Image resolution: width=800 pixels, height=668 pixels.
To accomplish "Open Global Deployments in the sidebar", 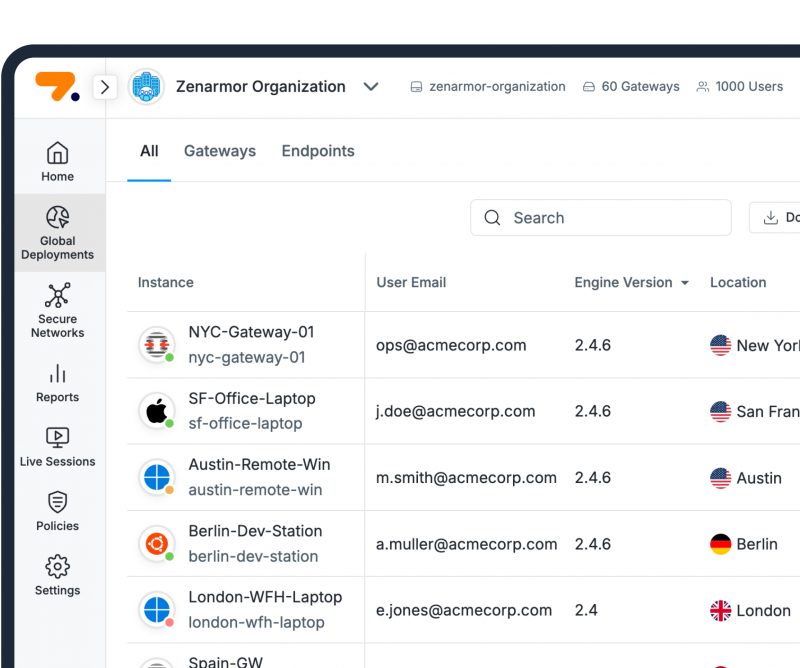I will click(x=58, y=233).
